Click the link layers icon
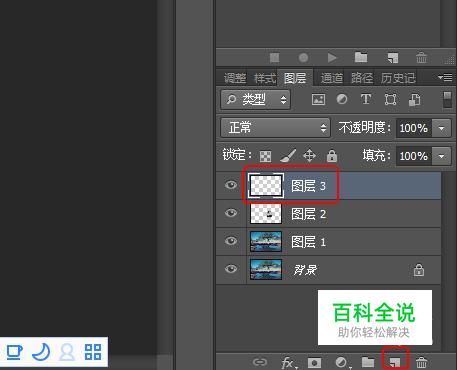 260,362
